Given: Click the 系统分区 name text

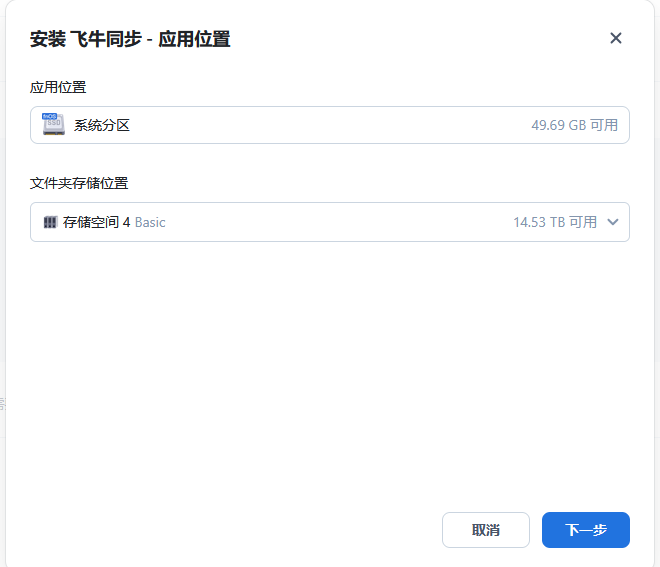Looking at the screenshot, I should 102,125.
